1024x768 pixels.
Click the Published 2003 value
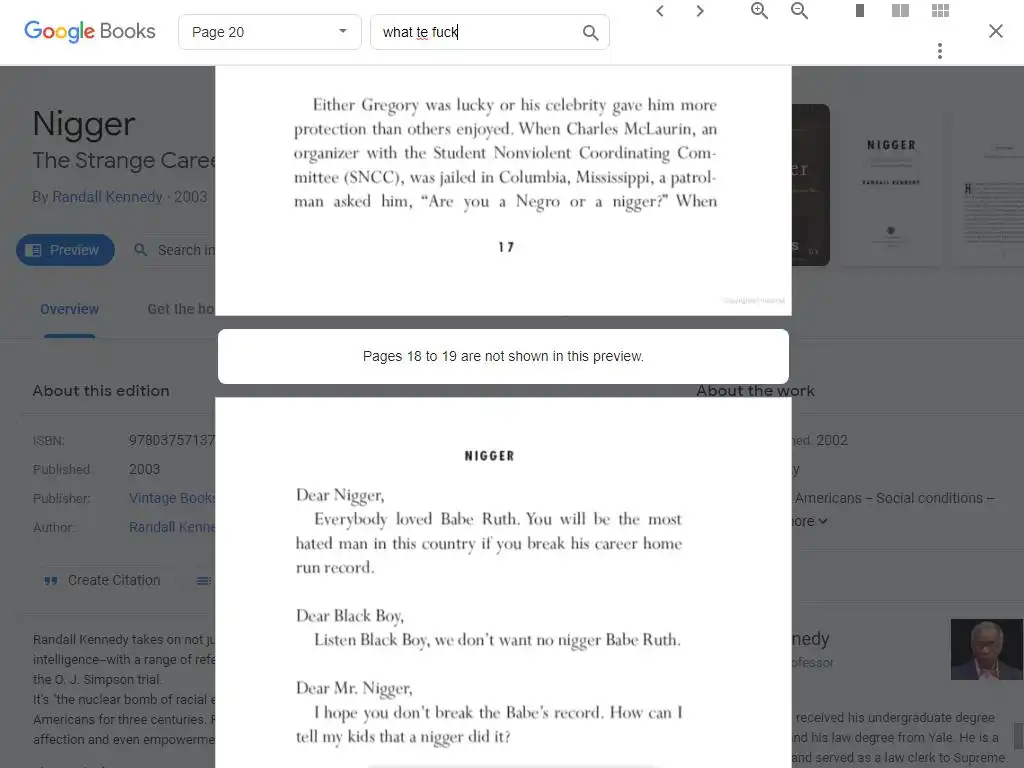tap(144, 469)
